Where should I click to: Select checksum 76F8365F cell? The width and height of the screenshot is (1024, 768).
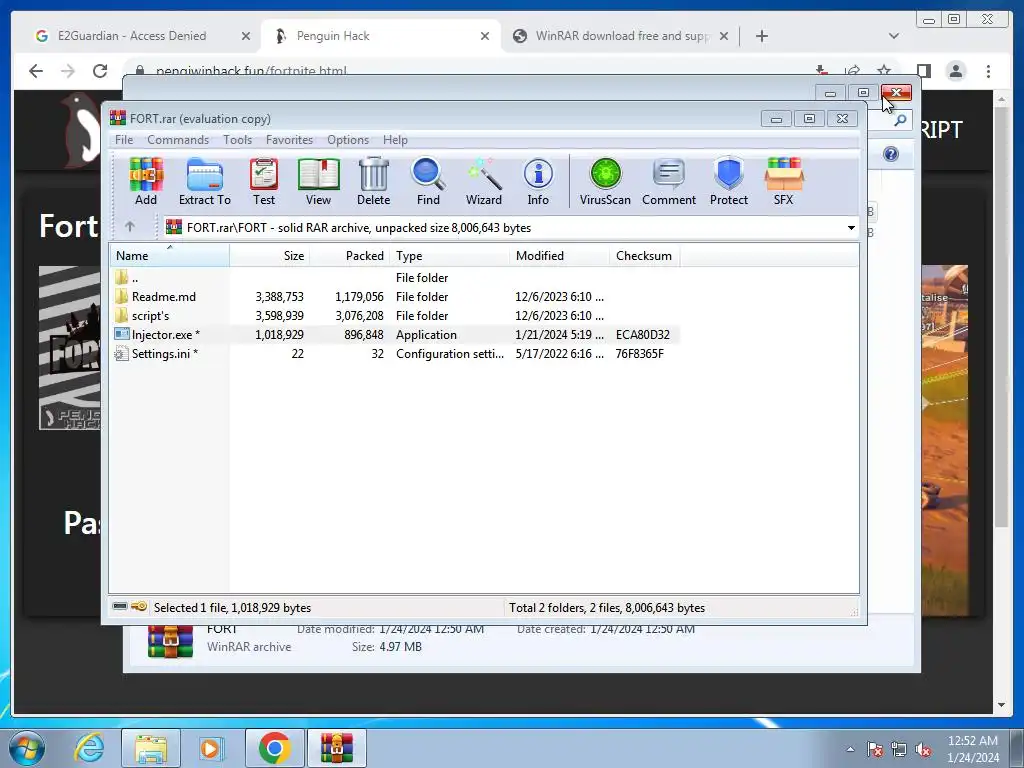coord(640,353)
